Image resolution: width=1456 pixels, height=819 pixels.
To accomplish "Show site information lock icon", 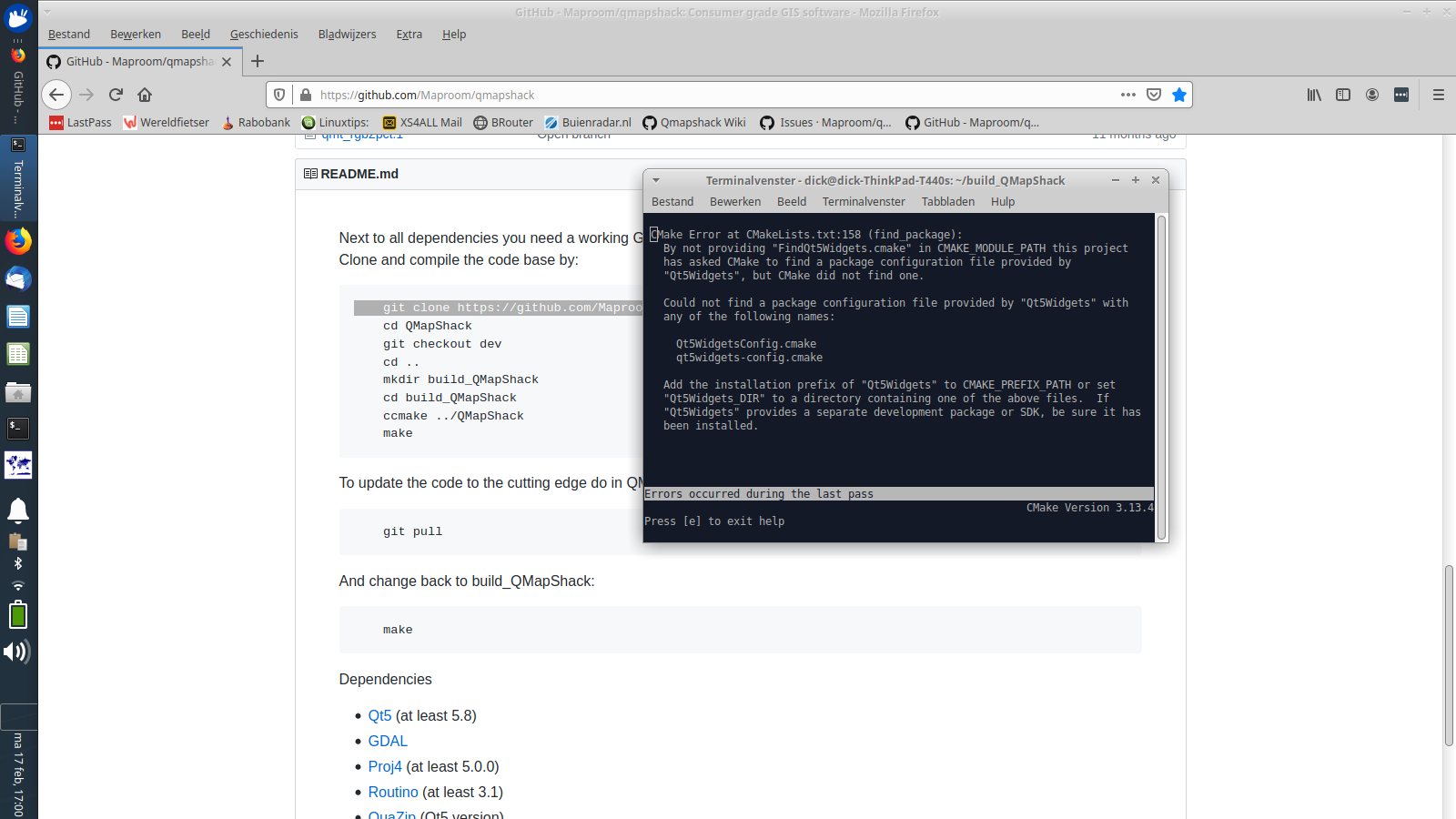I will (306, 95).
